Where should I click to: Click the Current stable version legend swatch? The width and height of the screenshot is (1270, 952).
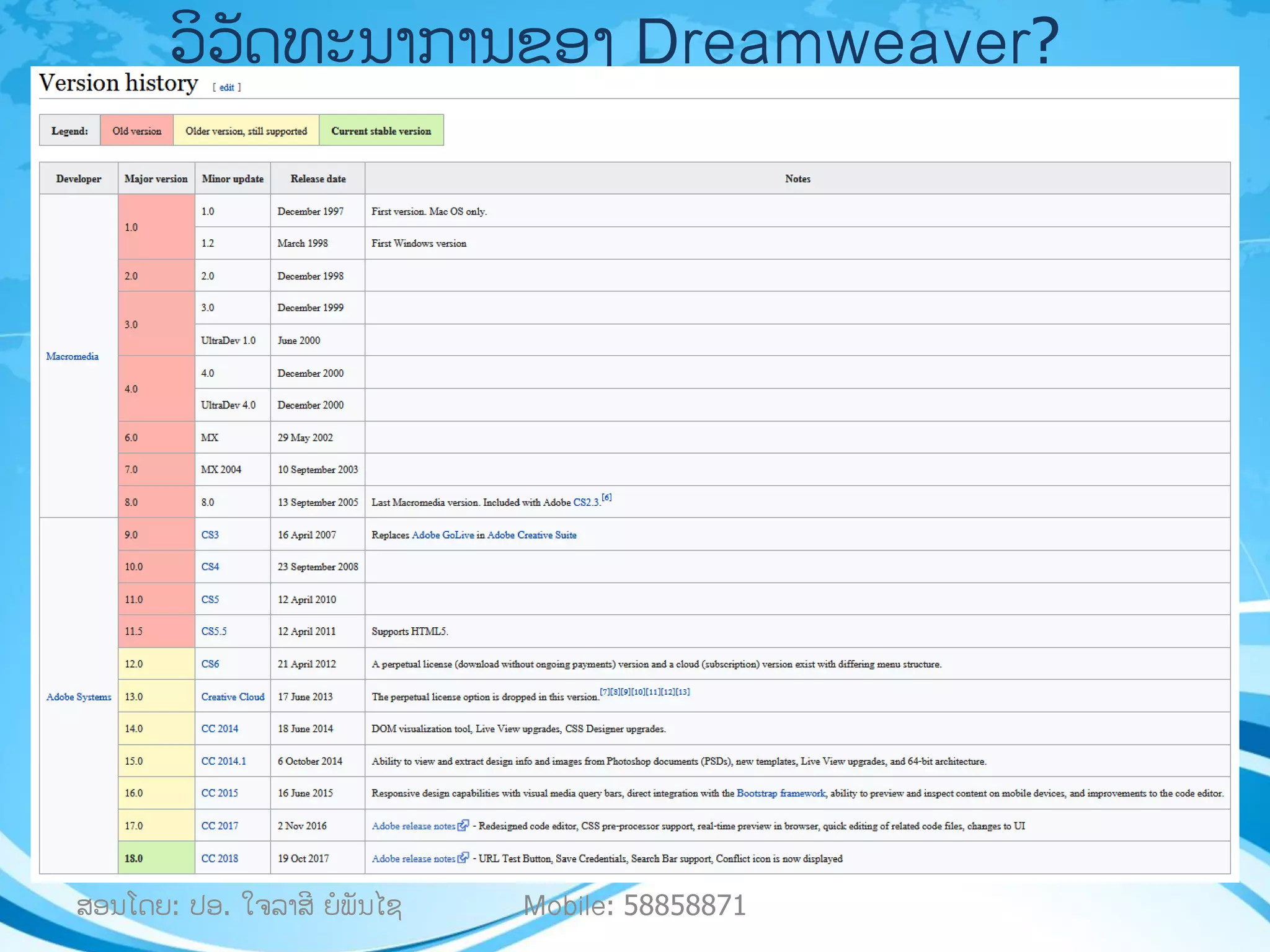(x=381, y=131)
